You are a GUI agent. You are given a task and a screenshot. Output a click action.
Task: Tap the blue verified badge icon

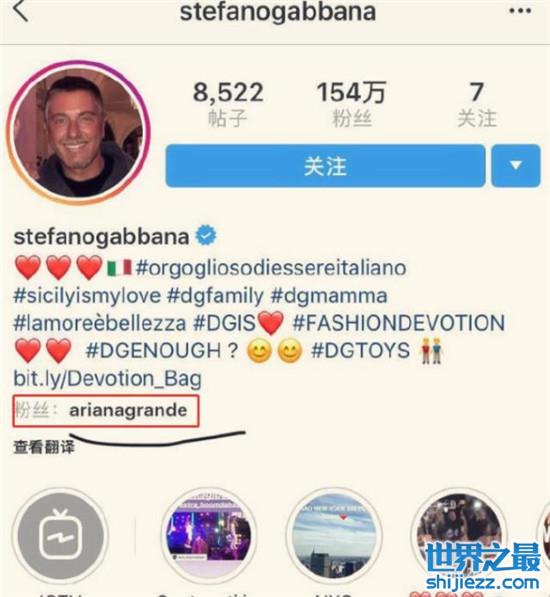pos(206,236)
